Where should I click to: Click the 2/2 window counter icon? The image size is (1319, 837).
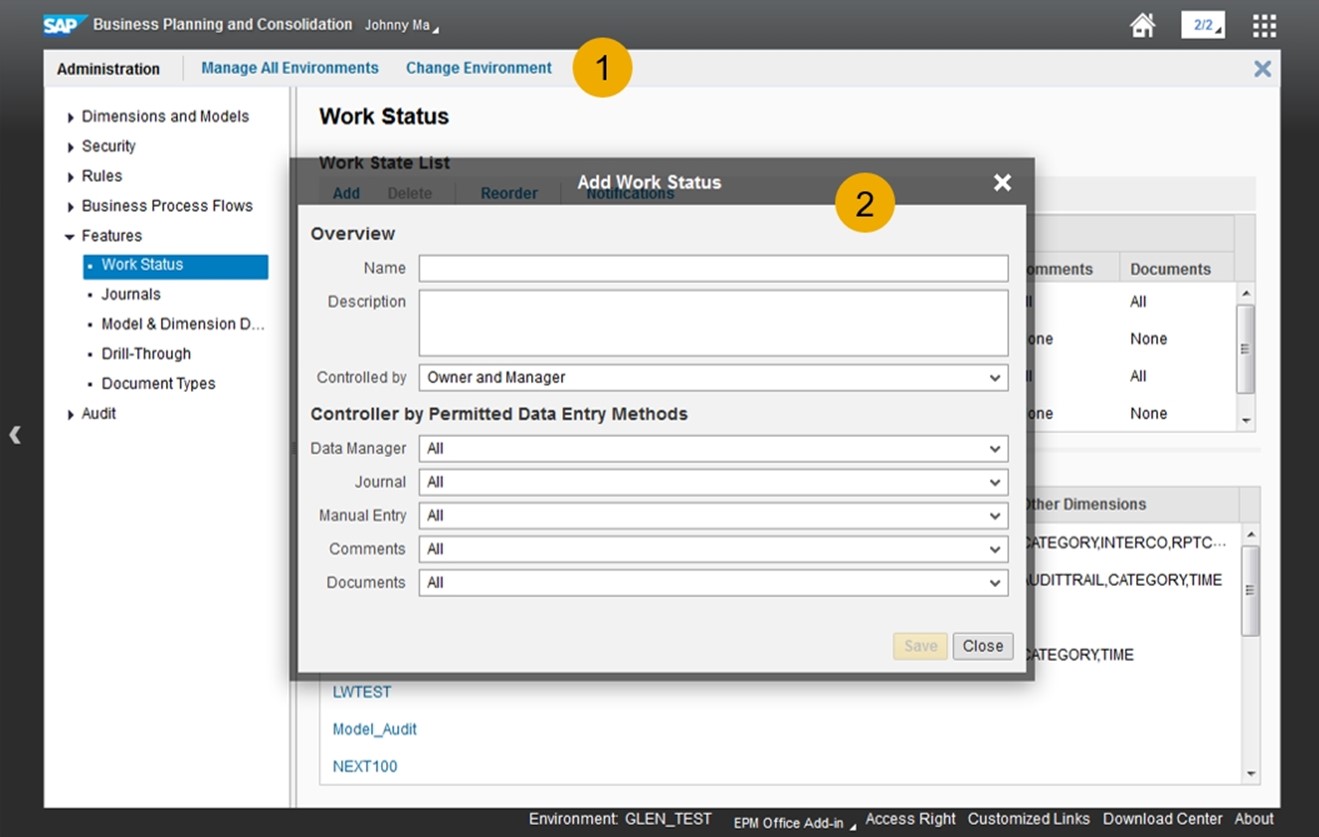(1202, 25)
